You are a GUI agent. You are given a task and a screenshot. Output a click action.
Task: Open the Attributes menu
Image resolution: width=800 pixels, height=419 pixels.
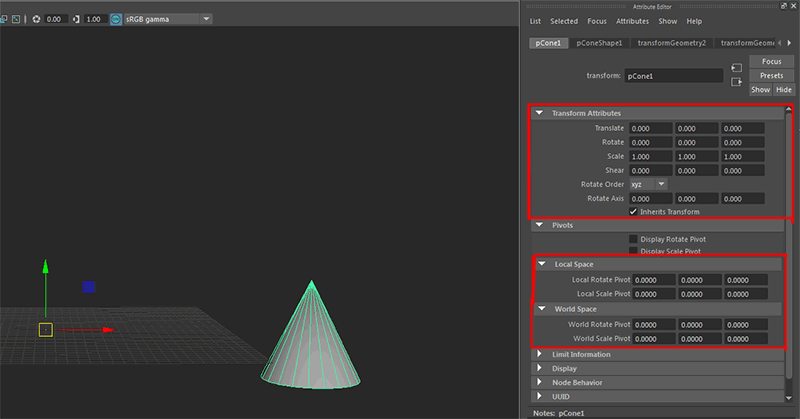tap(632, 21)
